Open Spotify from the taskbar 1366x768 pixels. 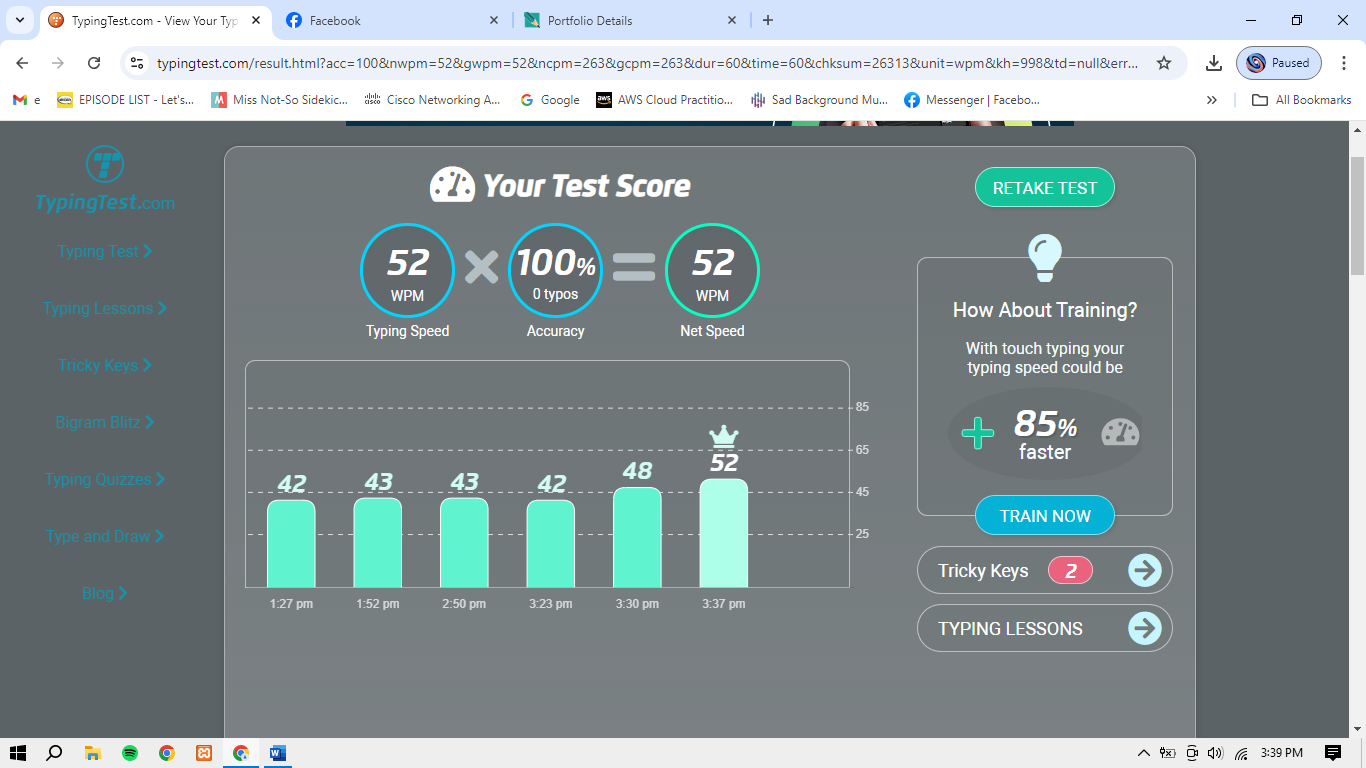(x=130, y=753)
